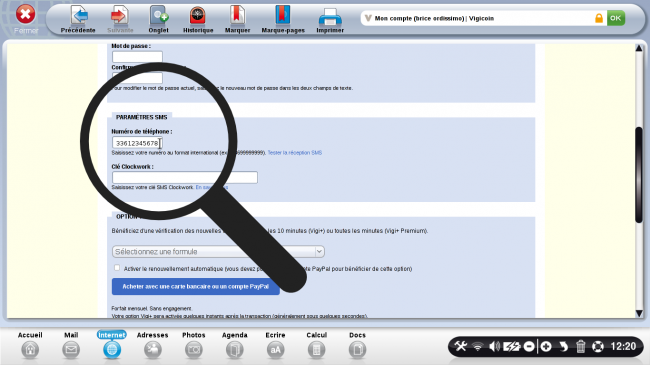Zoom in with the plus icon

click(x=546, y=346)
